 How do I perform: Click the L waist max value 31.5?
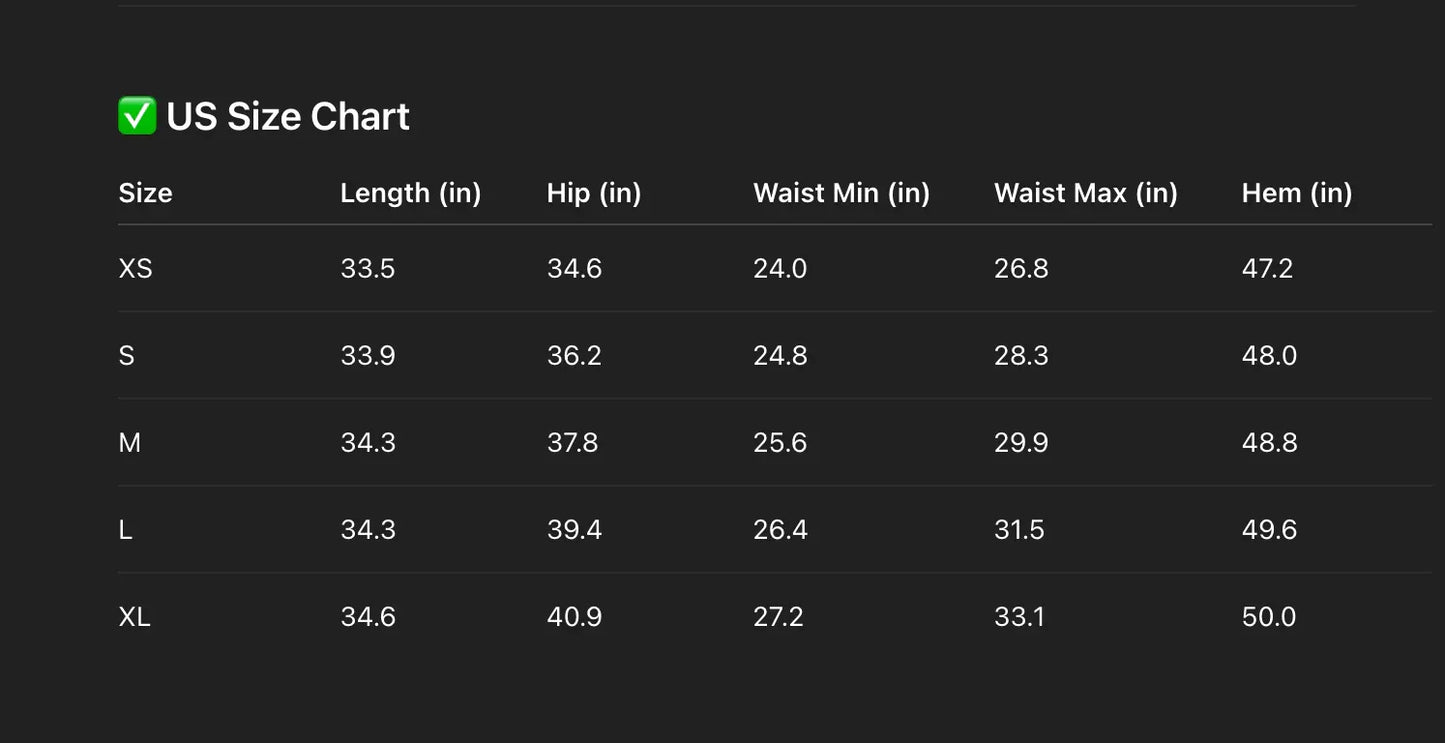1019,530
